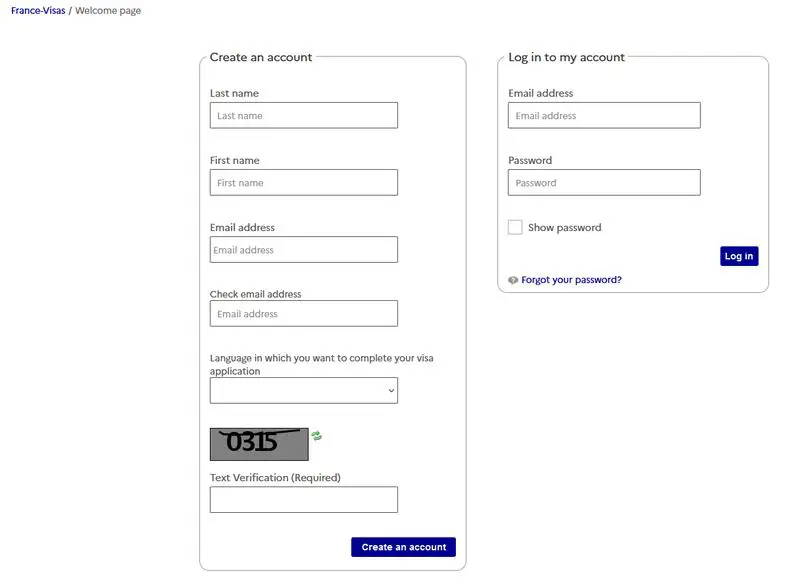Focus the Check email address input box
Viewport: 800px width, 578px height.
tap(304, 314)
